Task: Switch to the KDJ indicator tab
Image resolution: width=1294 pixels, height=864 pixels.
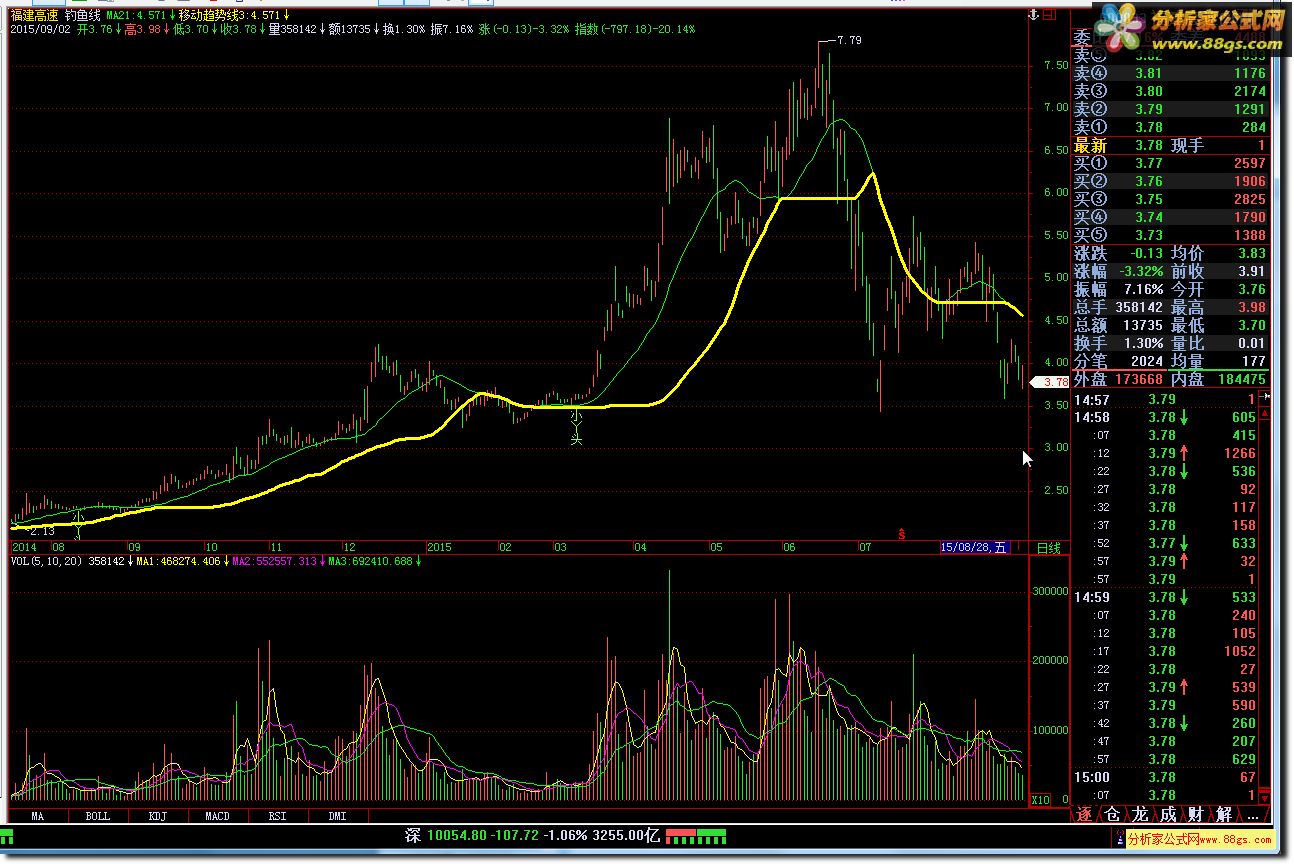Action: click(x=157, y=816)
